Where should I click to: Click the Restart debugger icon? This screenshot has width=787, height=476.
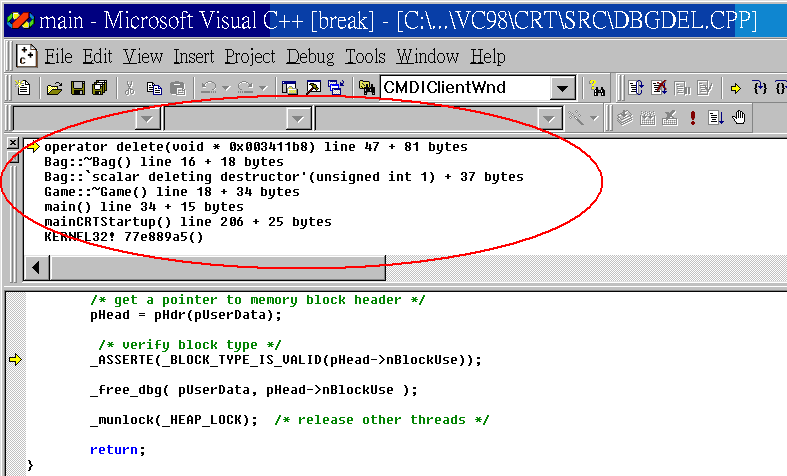[x=636, y=88]
